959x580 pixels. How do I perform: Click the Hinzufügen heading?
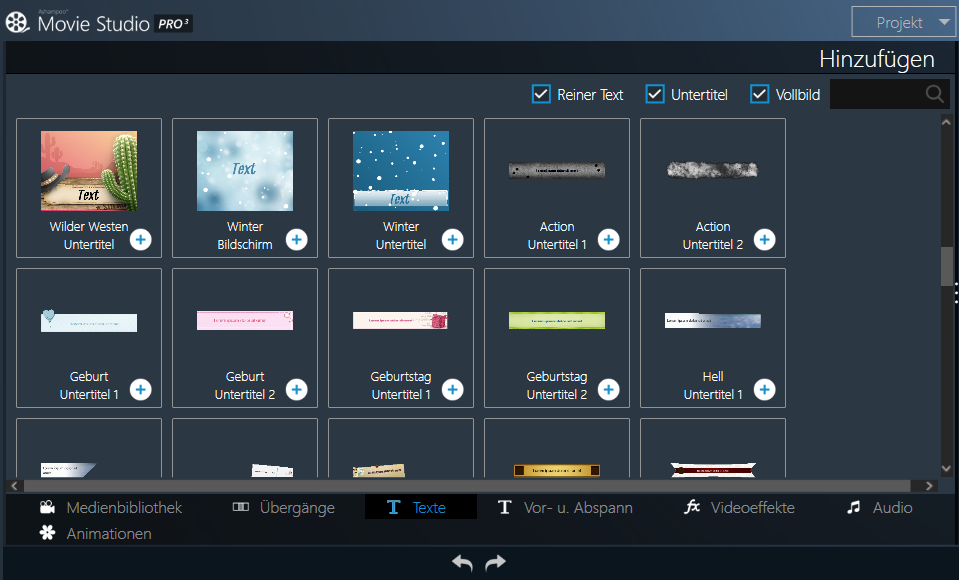coord(876,59)
